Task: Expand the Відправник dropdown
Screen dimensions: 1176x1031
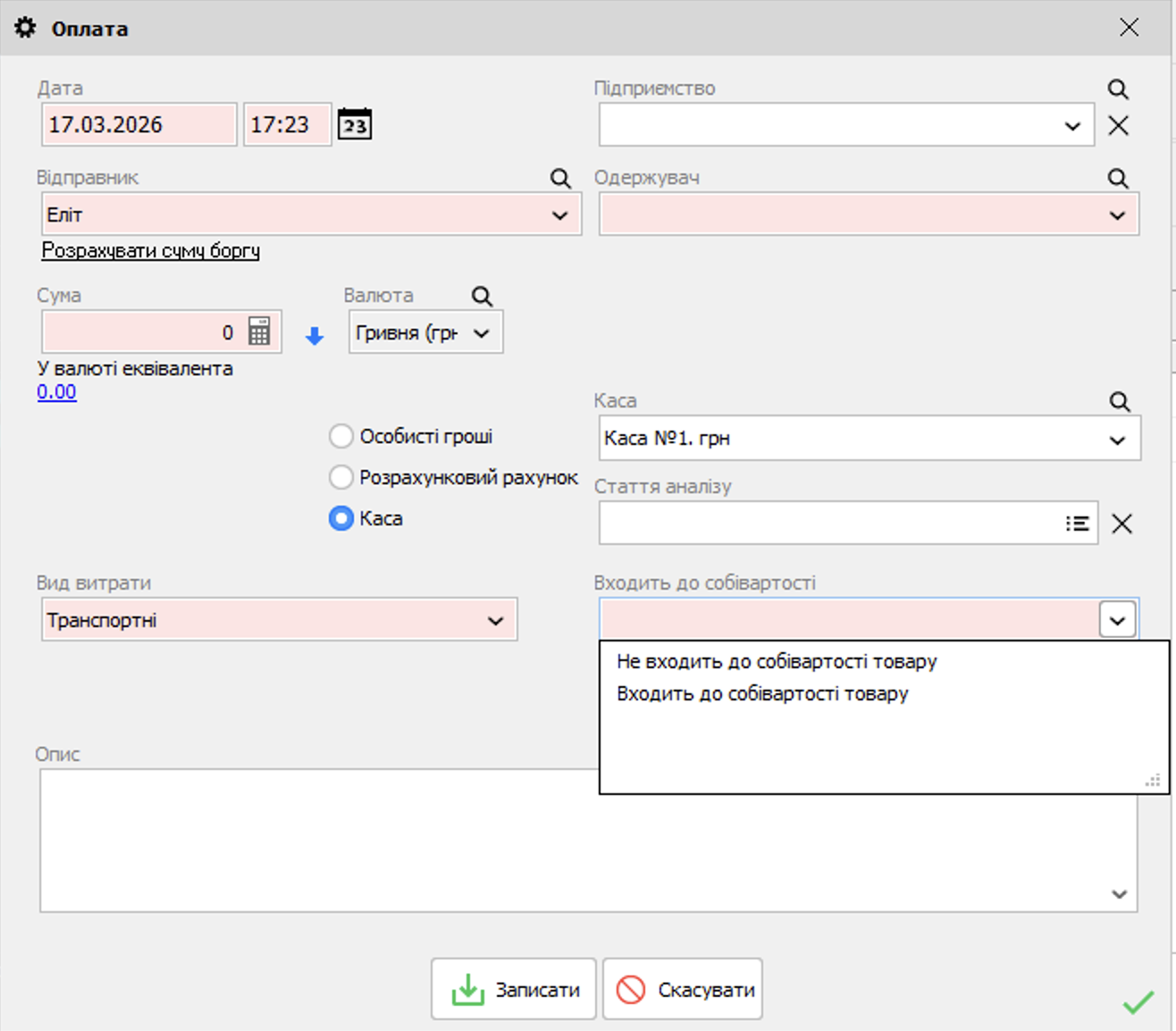Action: point(560,214)
